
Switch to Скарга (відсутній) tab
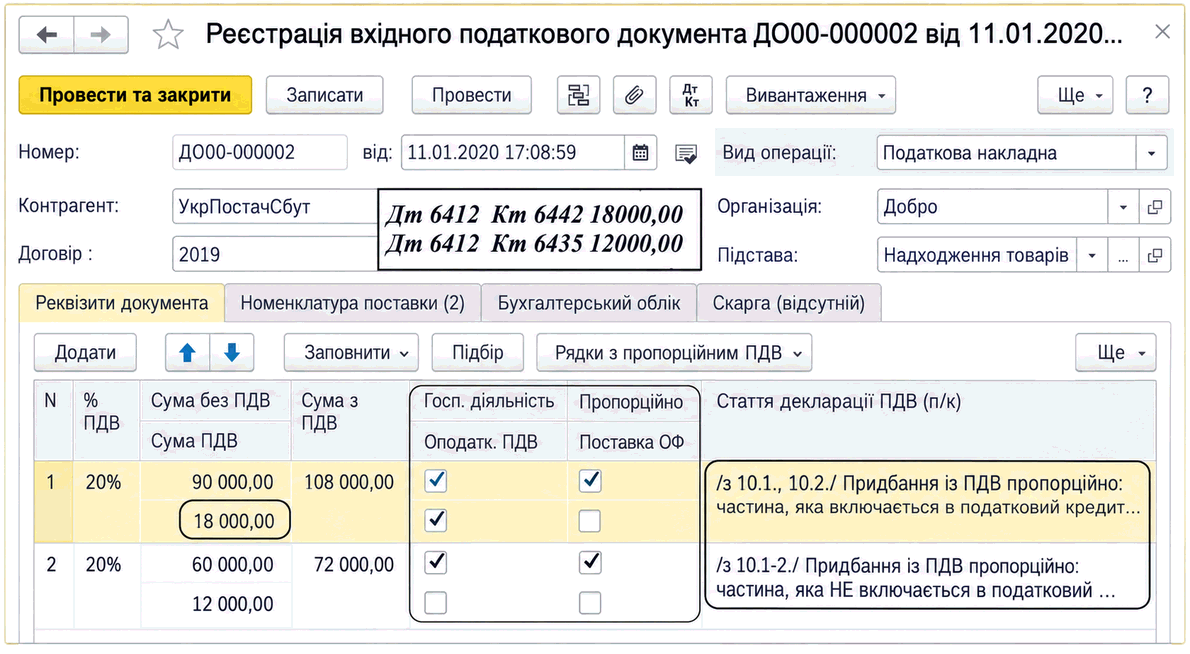(x=789, y=303)
